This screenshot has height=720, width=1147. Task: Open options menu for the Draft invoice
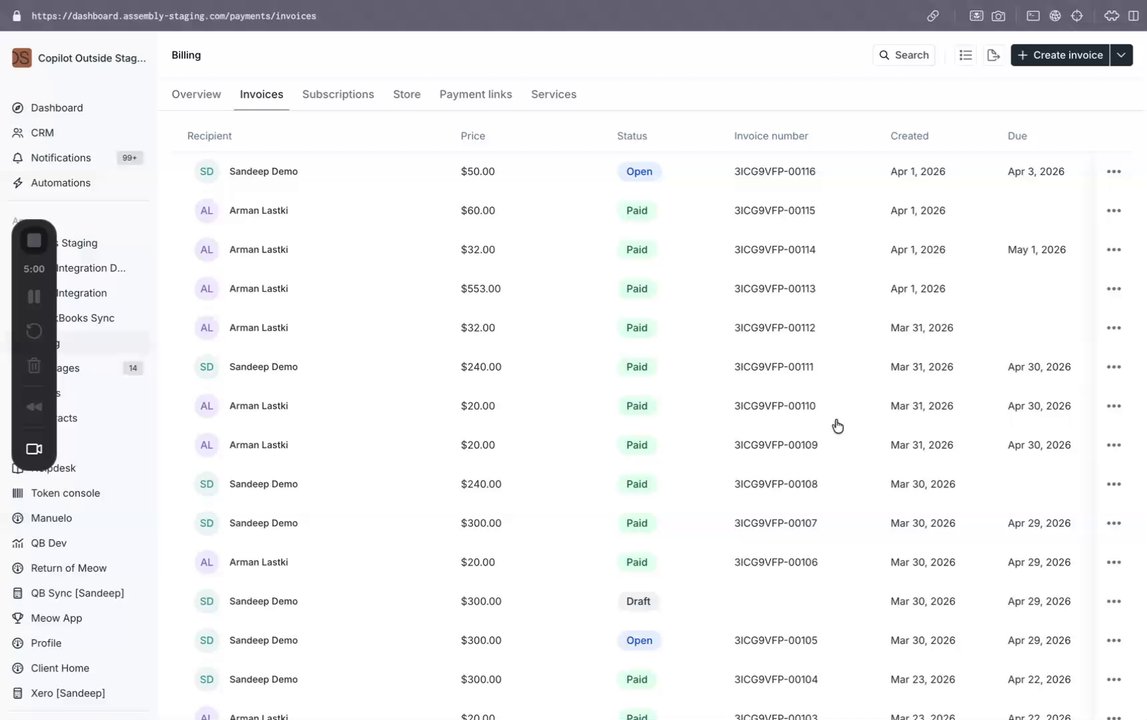click(x=1113, y=601)
